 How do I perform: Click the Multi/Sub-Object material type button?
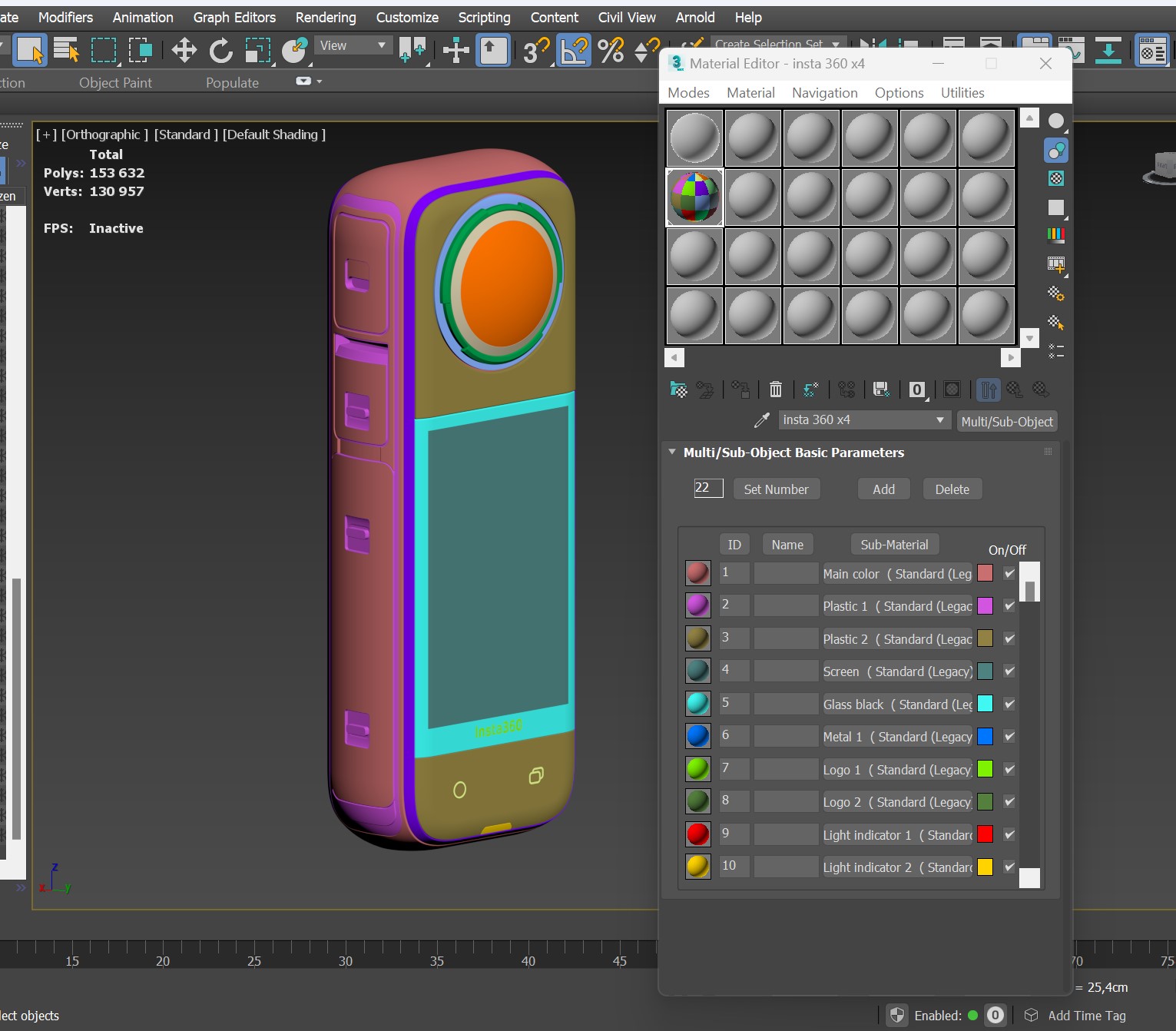tap(1006, 421)
